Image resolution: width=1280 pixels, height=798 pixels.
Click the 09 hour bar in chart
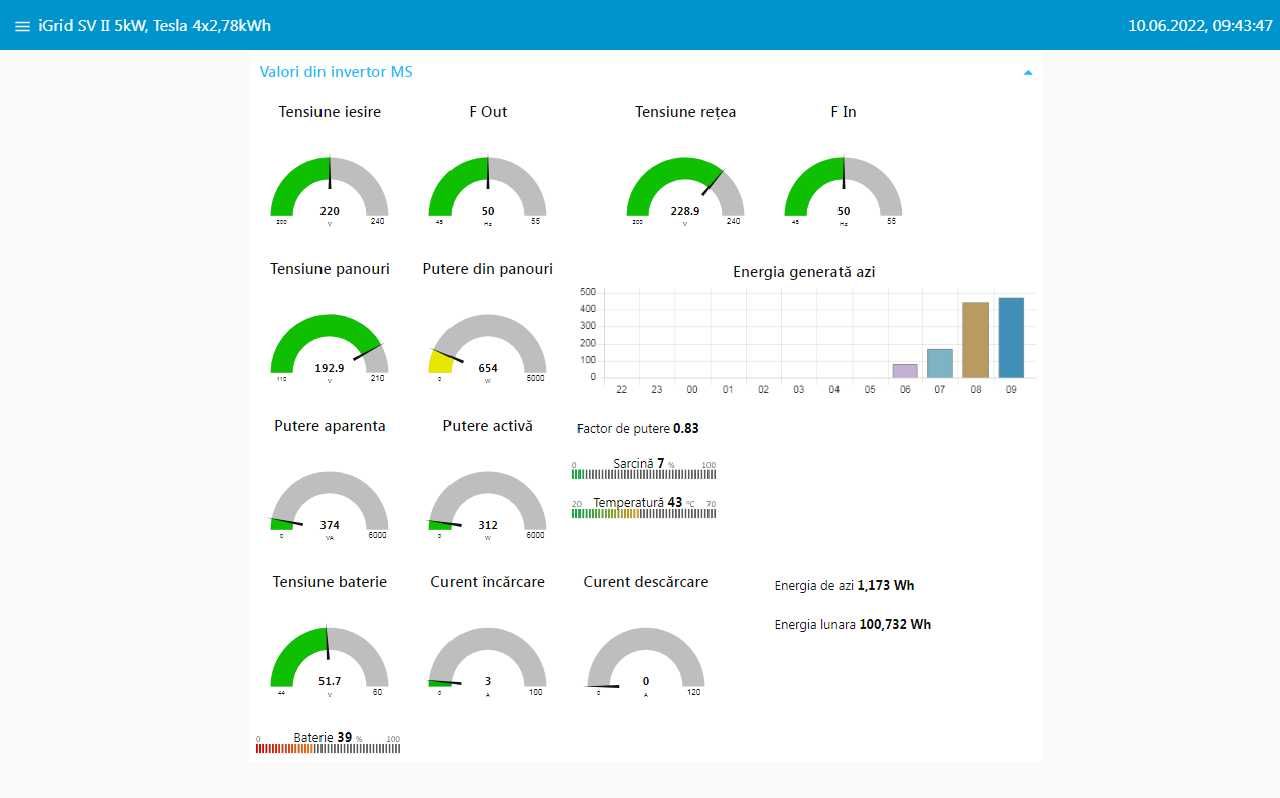point(1011,338)
